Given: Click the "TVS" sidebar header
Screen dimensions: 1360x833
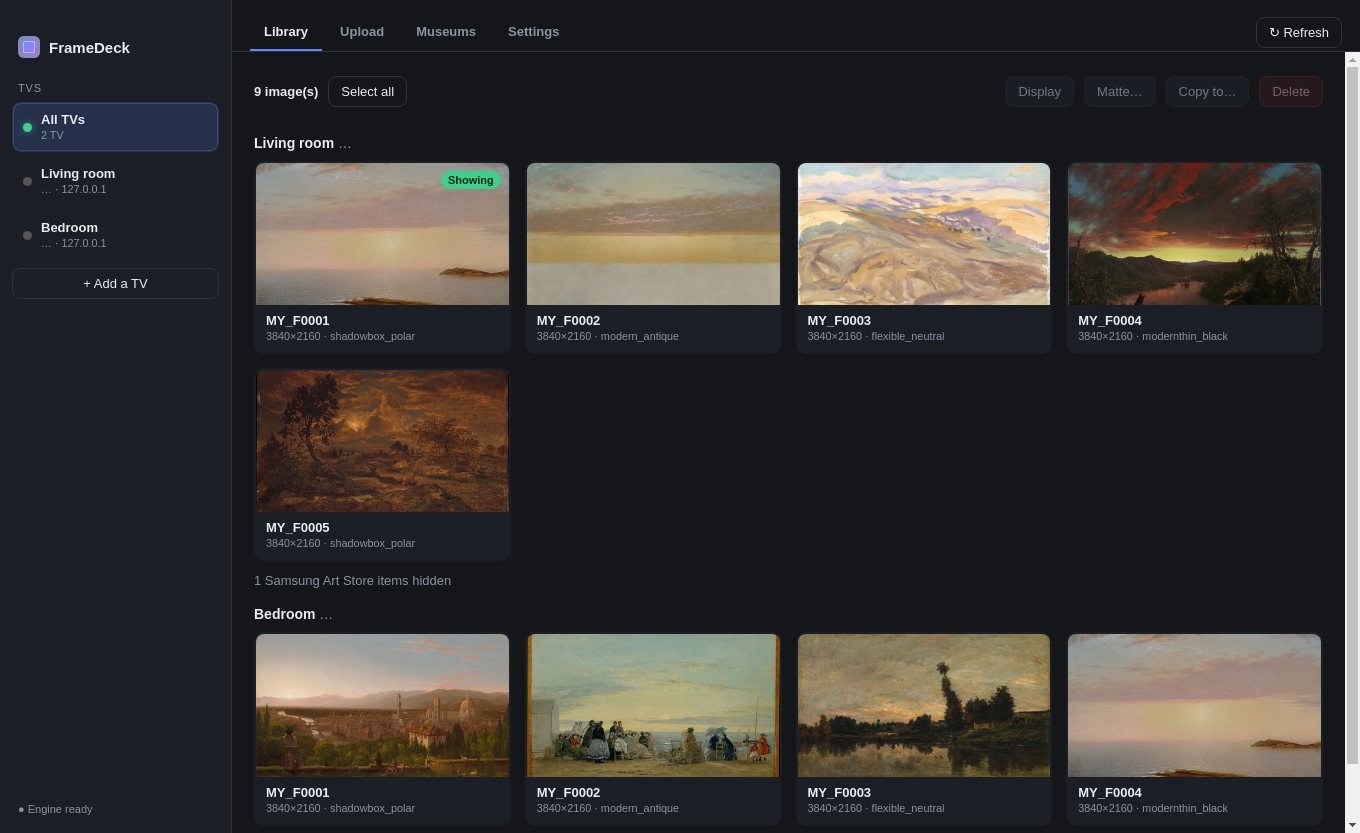Looking at the screenshot, I should [x=30, y=88].
